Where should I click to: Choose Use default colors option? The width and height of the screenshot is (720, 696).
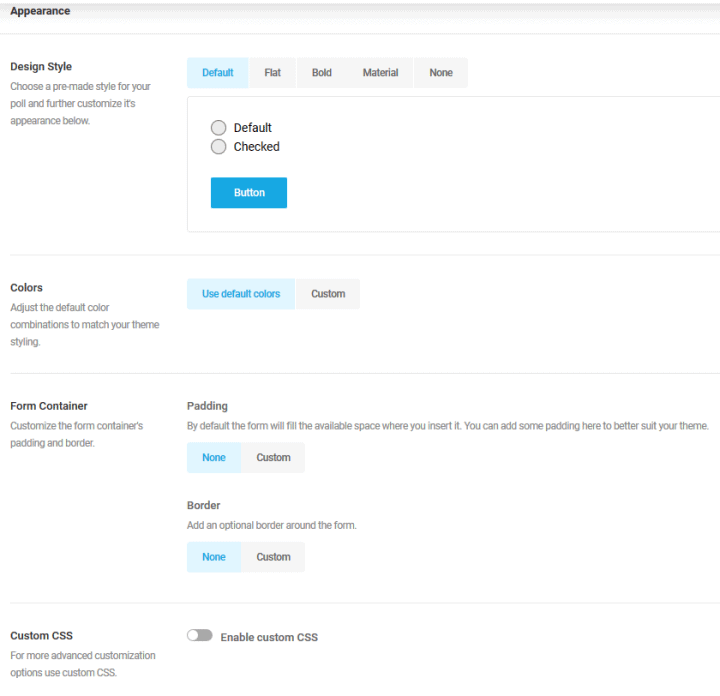pyautogui.click(x=241, y=294)
